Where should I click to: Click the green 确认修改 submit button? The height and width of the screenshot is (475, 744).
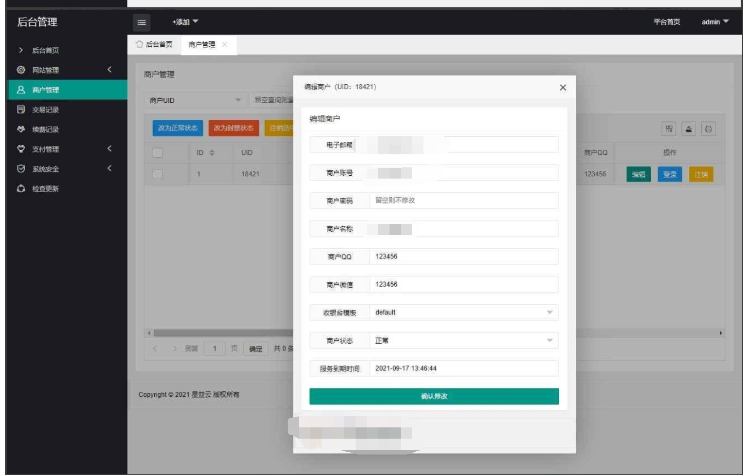[x=434, y=396]
